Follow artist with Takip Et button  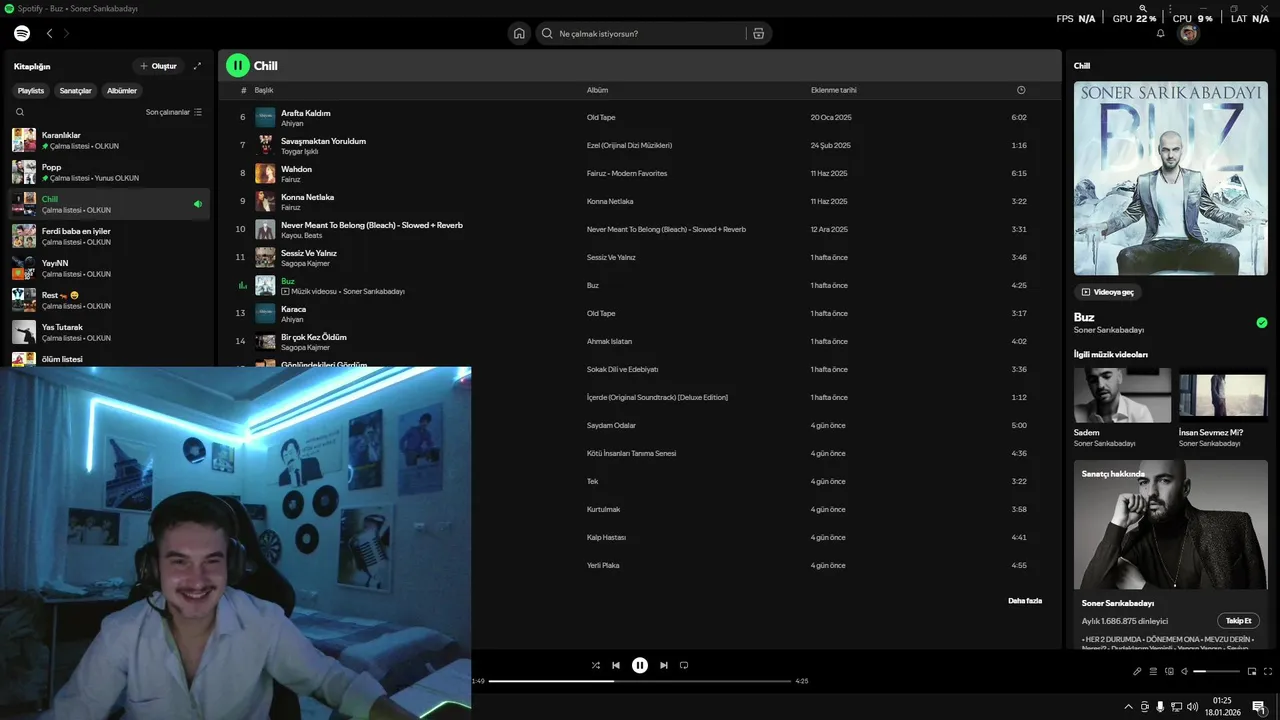1238,621
